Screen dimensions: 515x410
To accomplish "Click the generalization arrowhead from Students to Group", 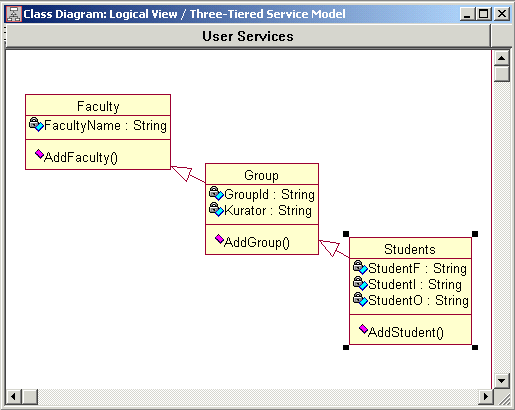I will click(x=329, y=248).
